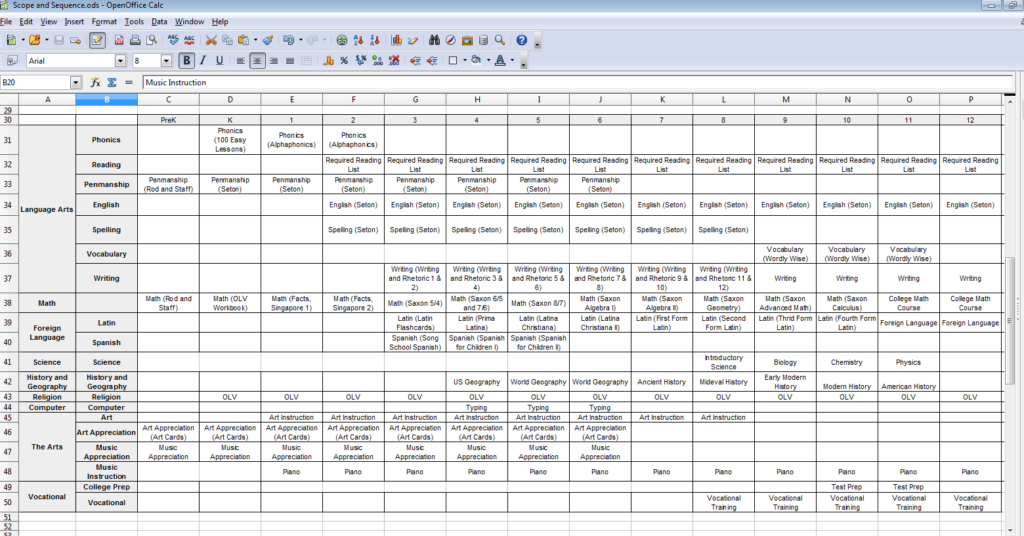The width and height of the screenshot is (1024, 536).
Task: Open Find & Replace binoculars
Action: (434, 40)
